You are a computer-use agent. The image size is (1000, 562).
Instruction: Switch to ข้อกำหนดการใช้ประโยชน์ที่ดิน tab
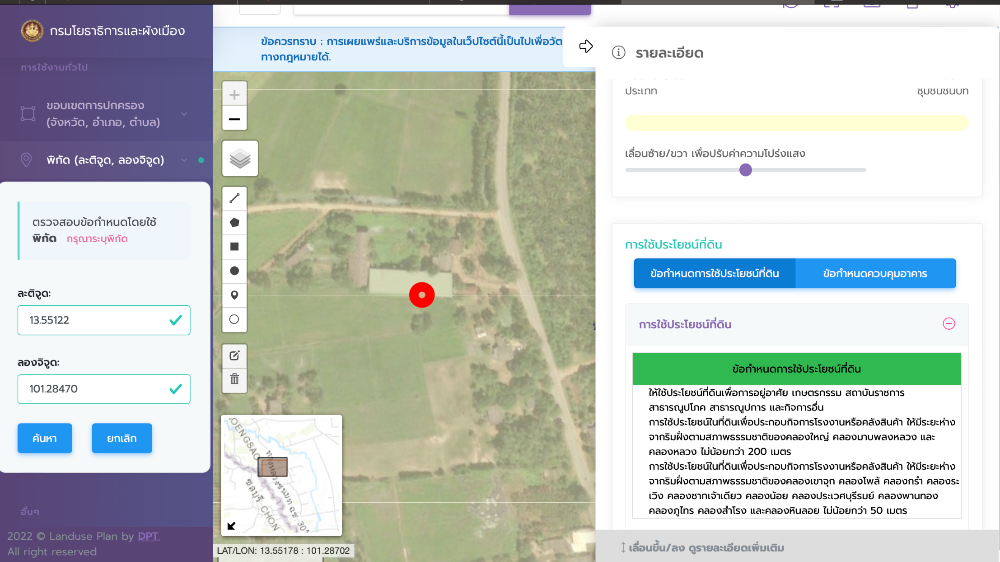click(x=714, y=273)
